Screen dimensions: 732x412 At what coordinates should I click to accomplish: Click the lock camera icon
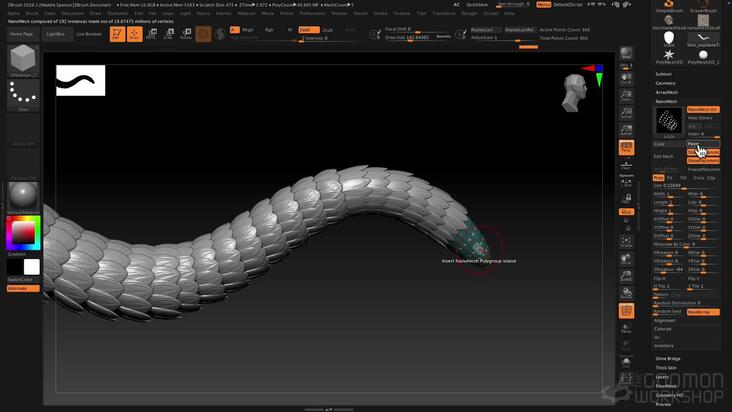(626, 199)
